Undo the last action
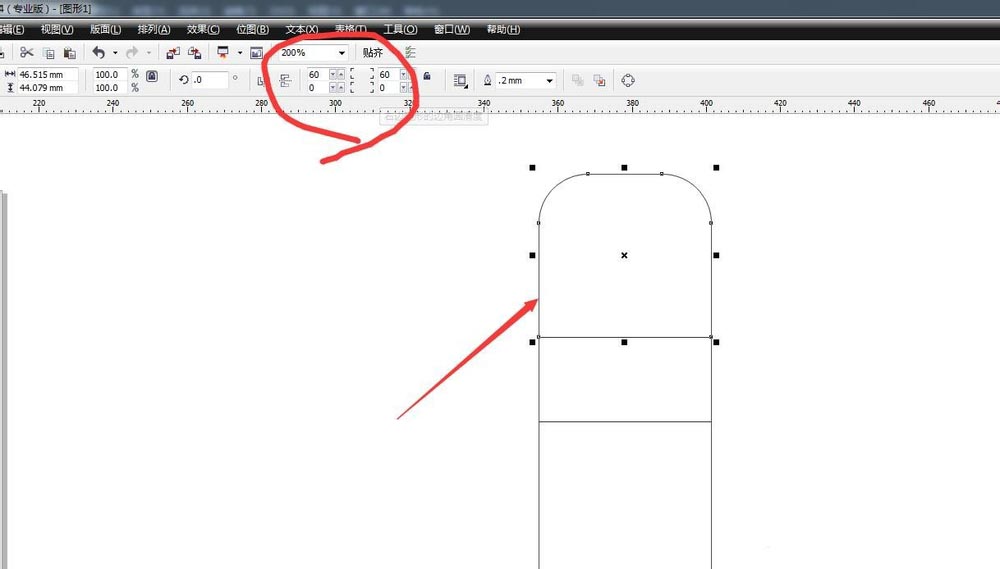Viewport: 1000px width, 569px height. (x=98, y=52)
